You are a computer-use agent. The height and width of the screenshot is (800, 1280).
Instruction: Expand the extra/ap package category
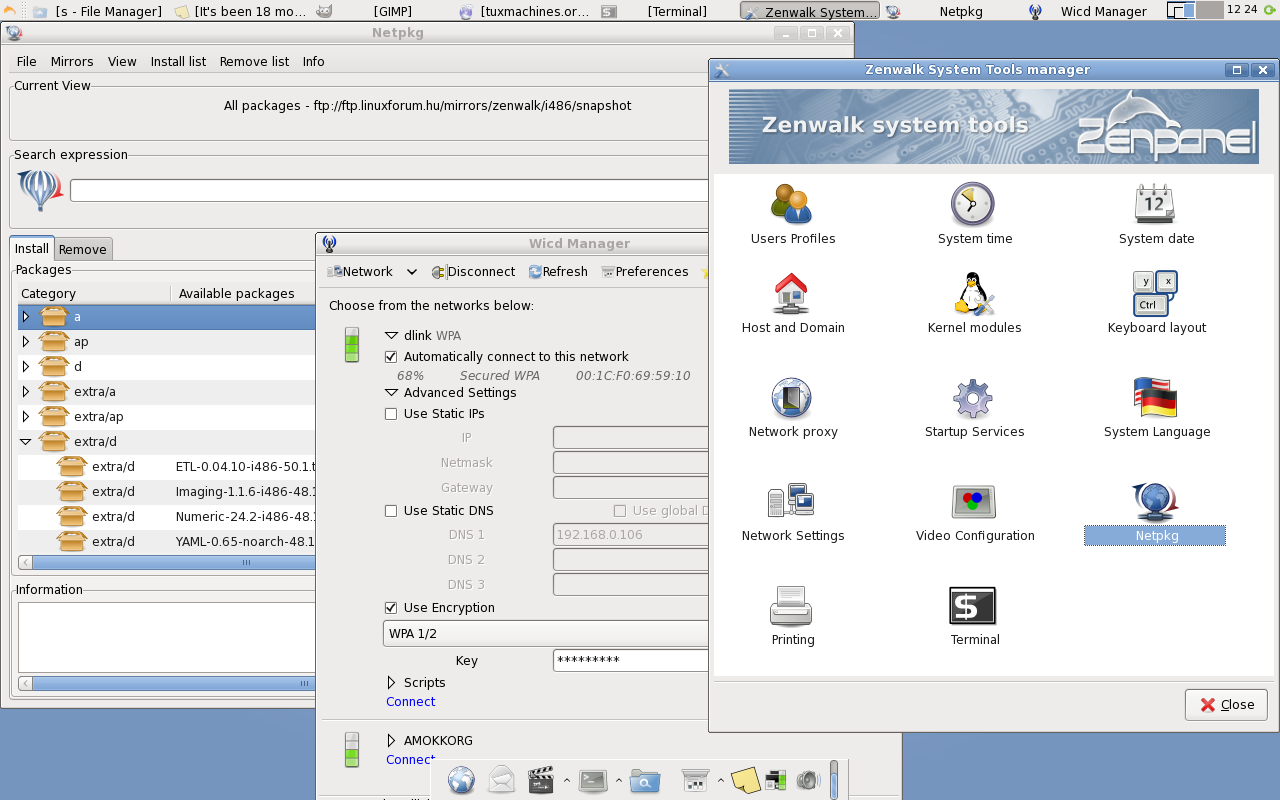click(26, 417)
